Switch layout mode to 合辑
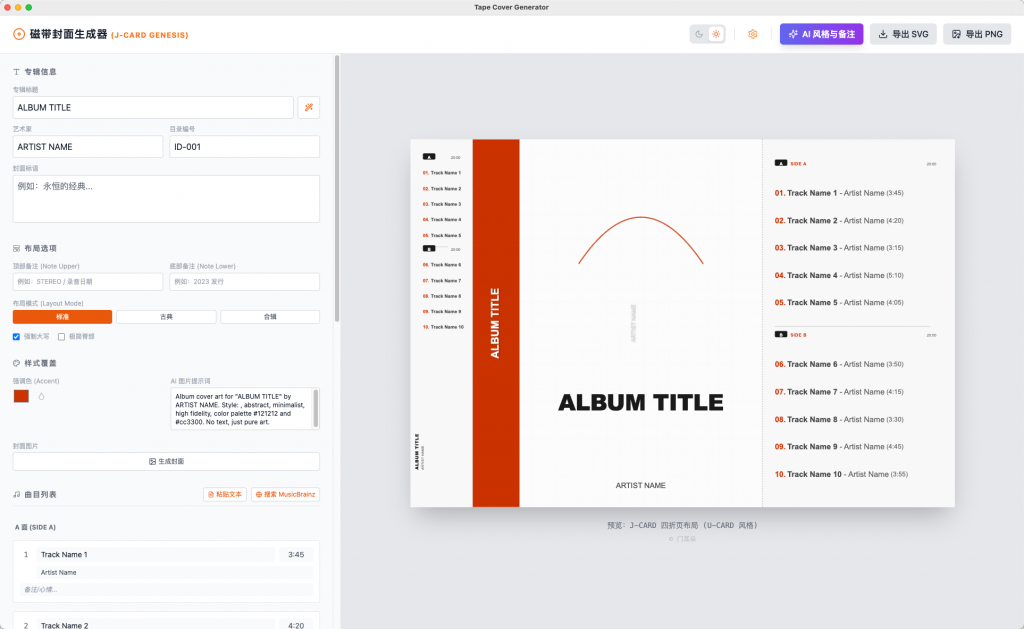Viewport: 1024px width, 629px height. click(x=270, y=317)
